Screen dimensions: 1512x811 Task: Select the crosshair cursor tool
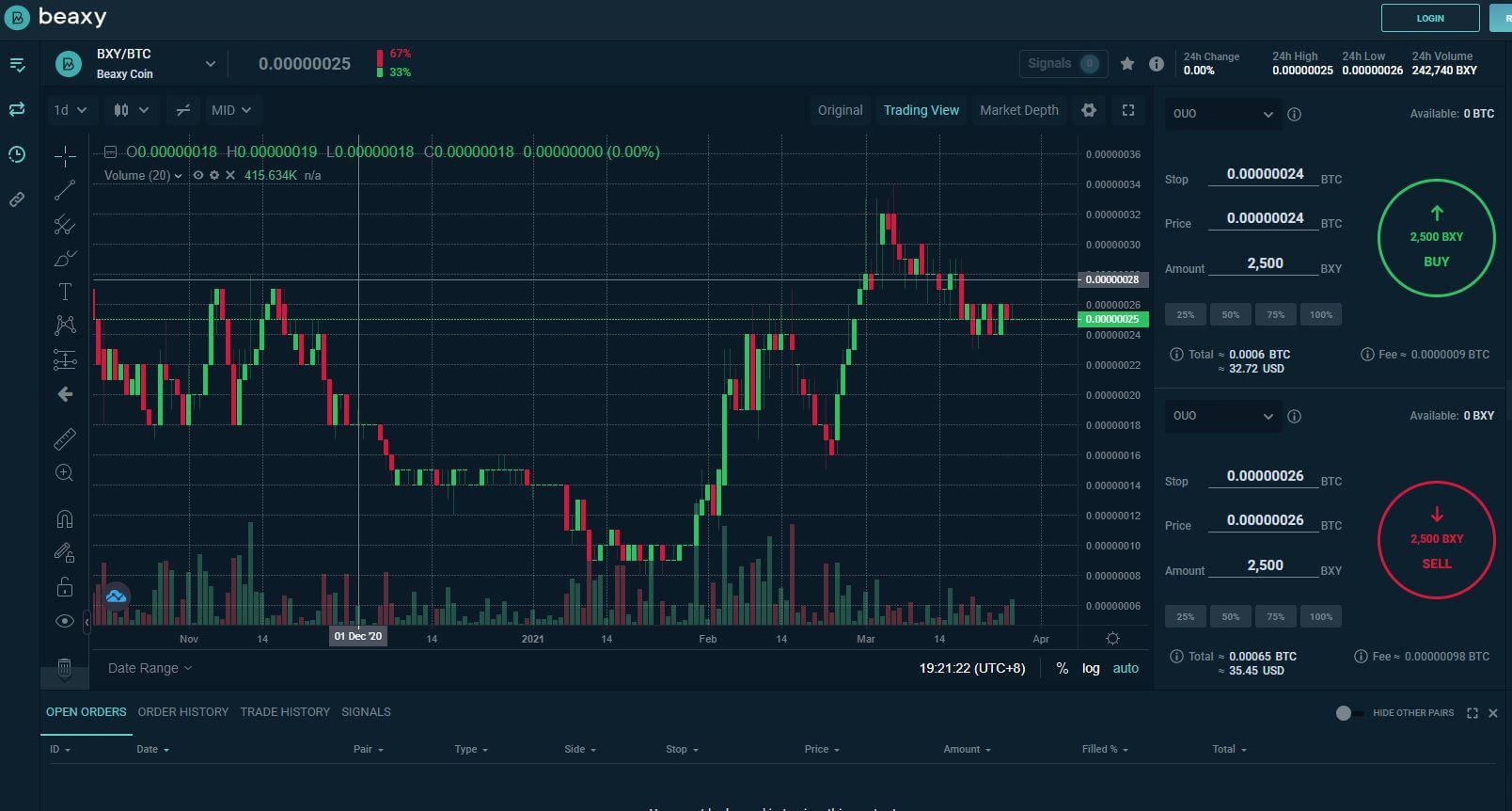tap(65, 155)
